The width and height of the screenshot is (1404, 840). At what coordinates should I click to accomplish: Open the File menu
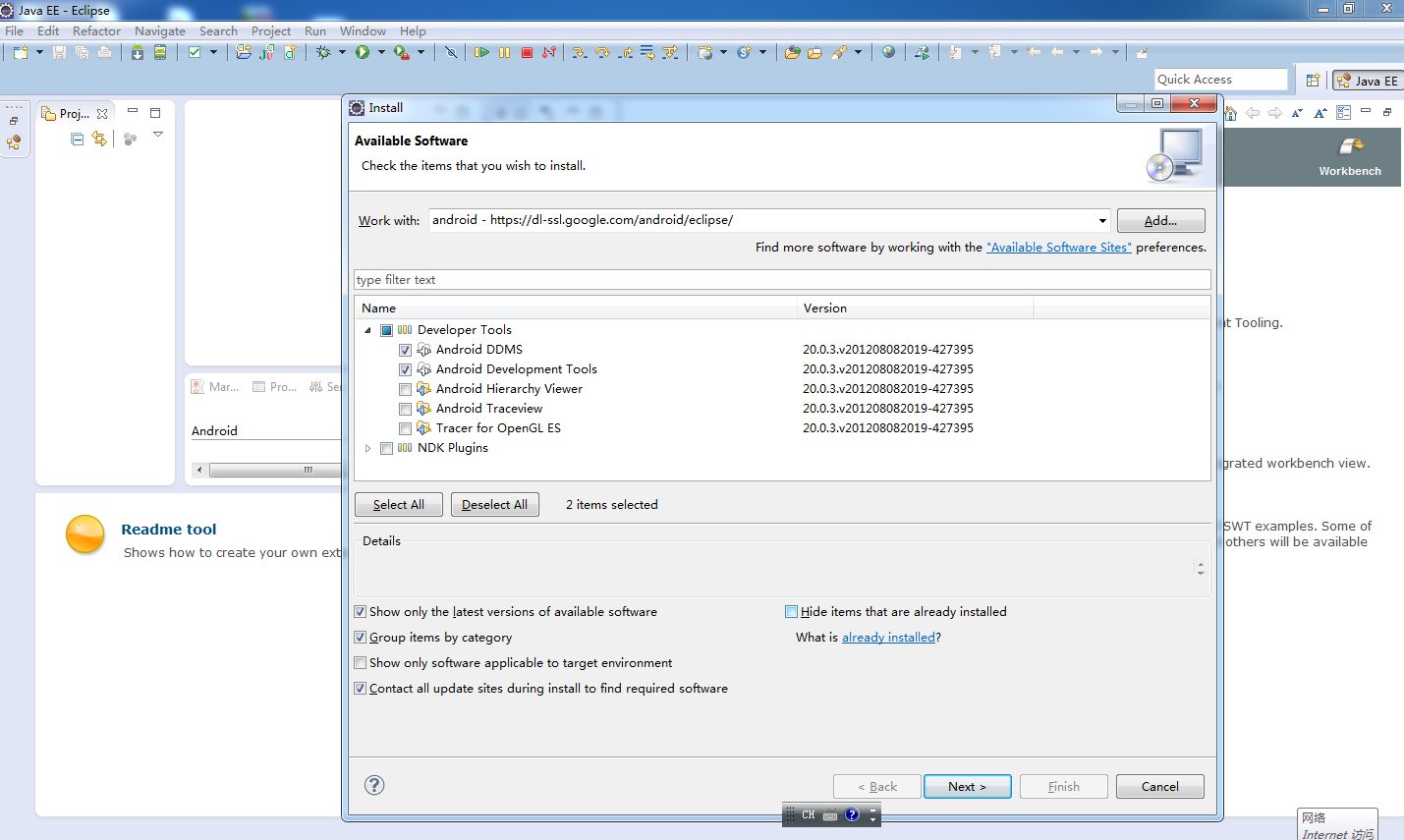[x=14, y=30]
